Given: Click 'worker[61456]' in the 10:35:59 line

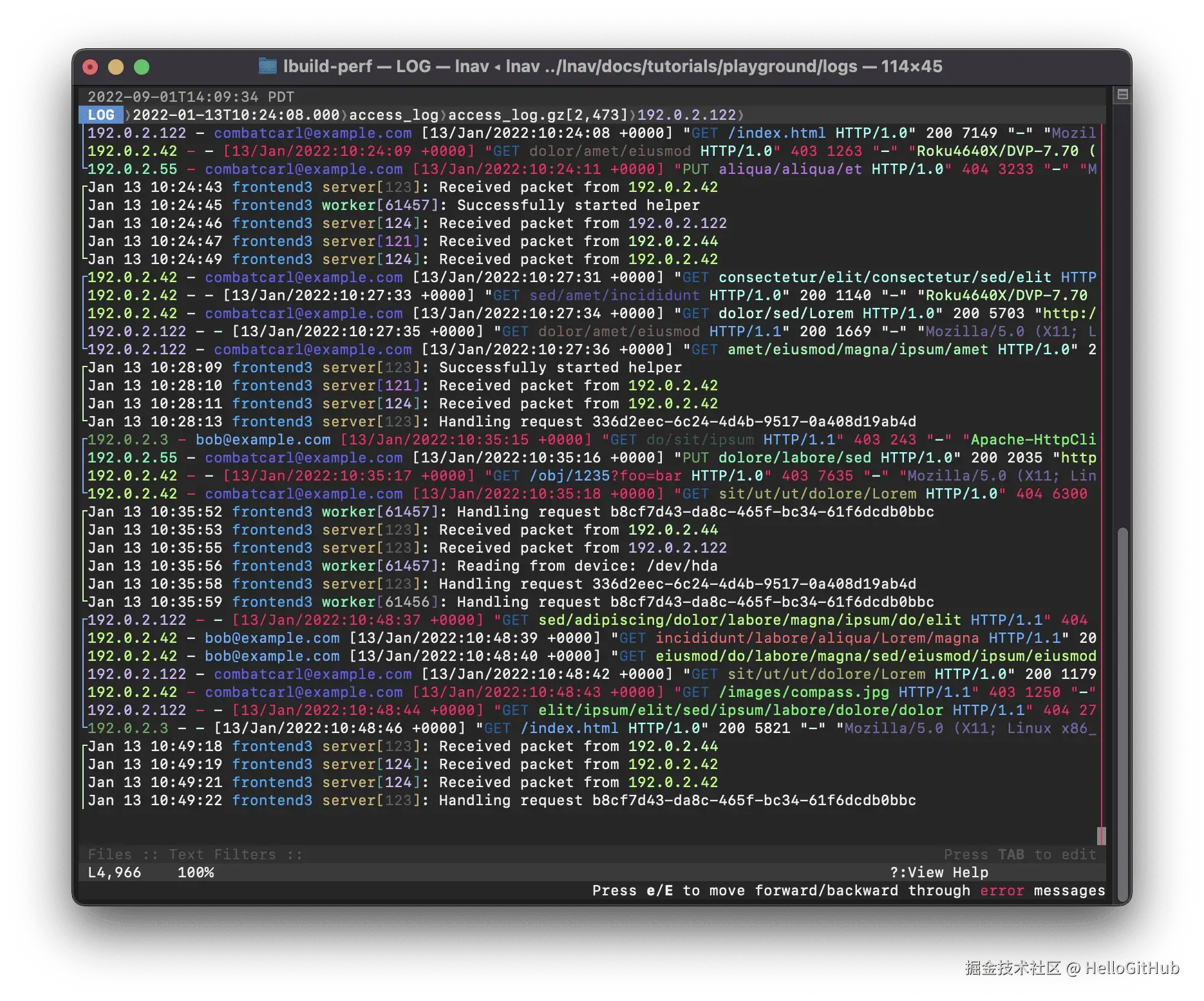Looking at the screenshot, I should [380, 602].
